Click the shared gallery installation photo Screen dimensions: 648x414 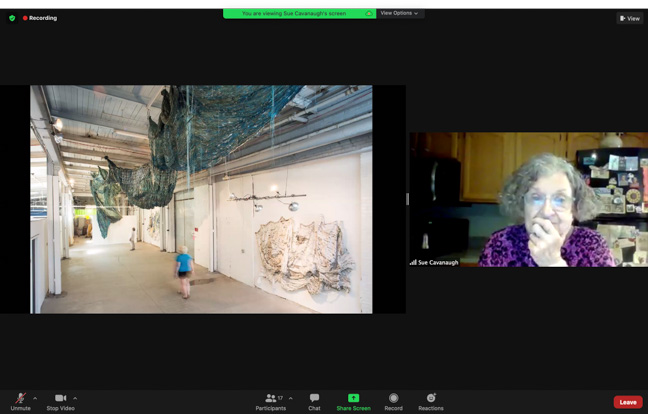(x=201, y=199)
